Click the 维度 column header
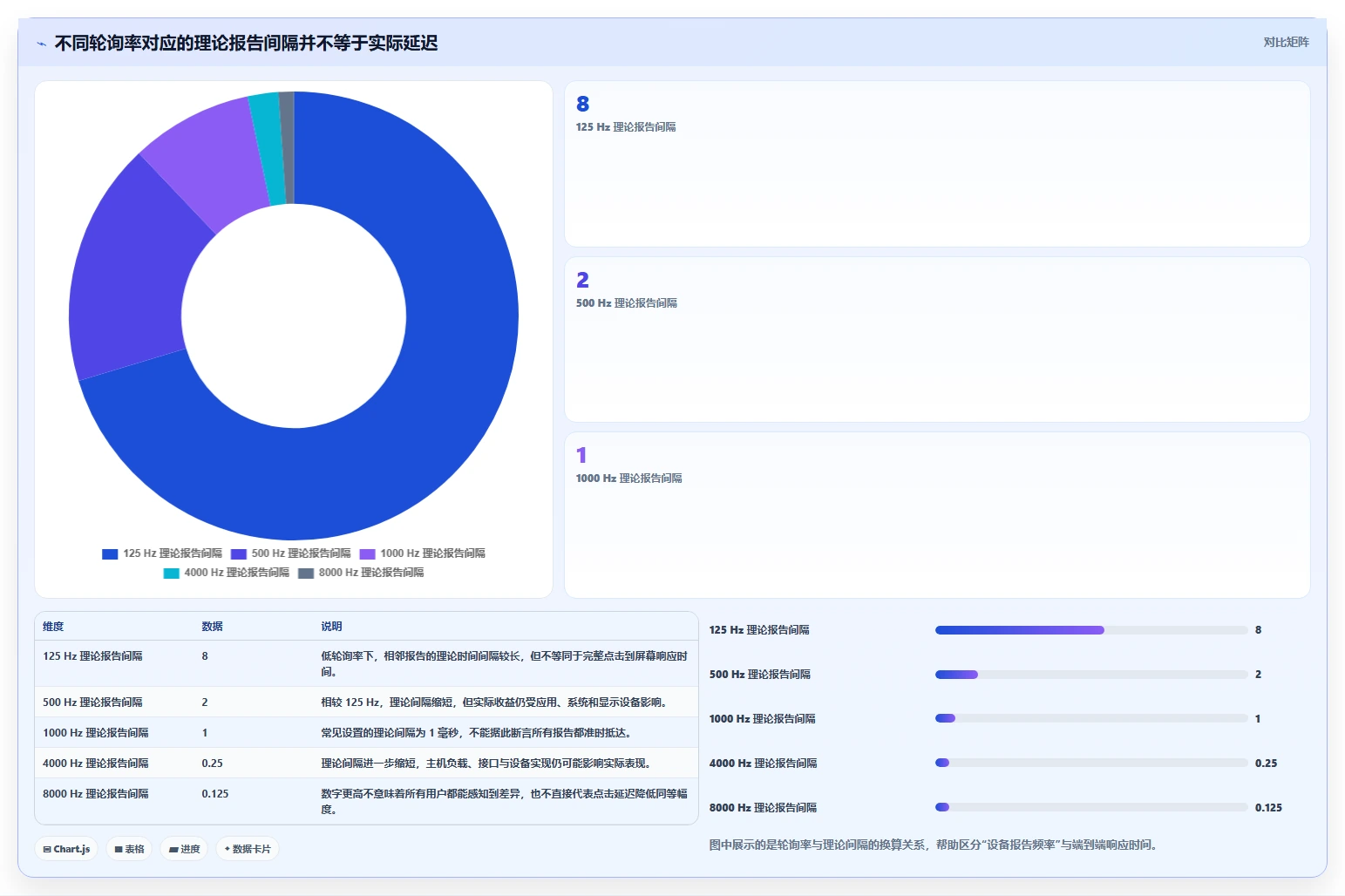Screen dimensions: 1345x896 tap(53, 627)
